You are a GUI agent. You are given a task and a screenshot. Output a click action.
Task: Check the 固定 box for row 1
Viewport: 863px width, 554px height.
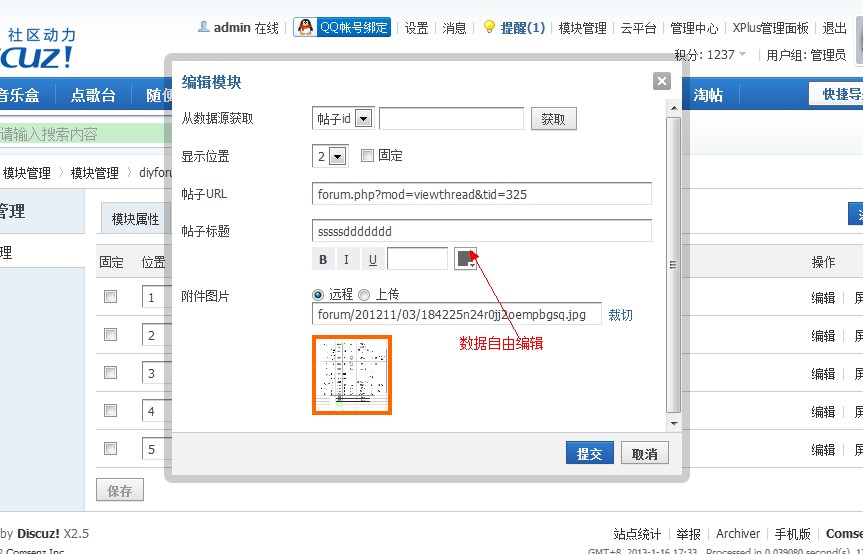point(111,297)
